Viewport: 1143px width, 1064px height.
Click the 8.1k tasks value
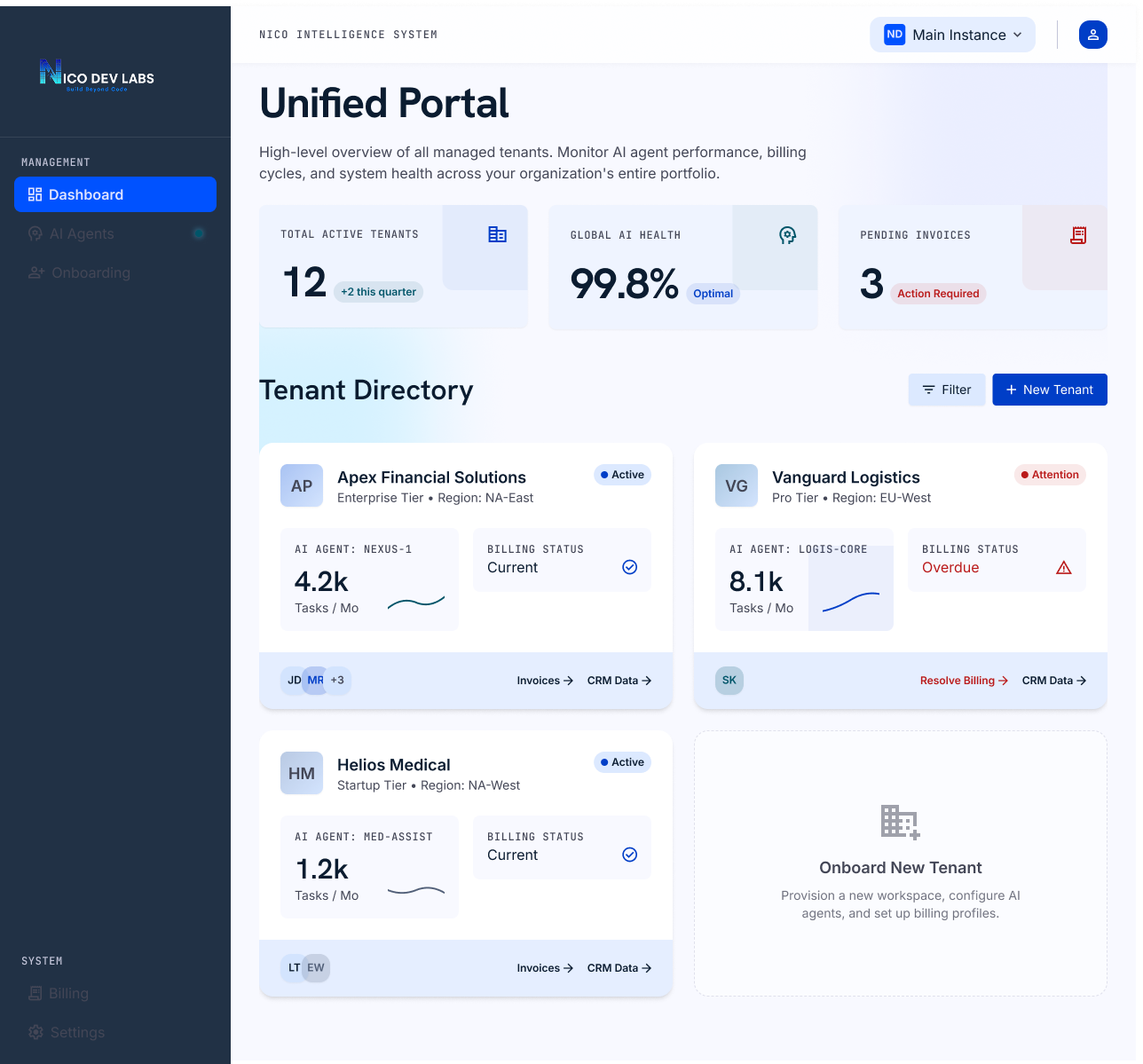pyautogui.click(x=756, y=581)
